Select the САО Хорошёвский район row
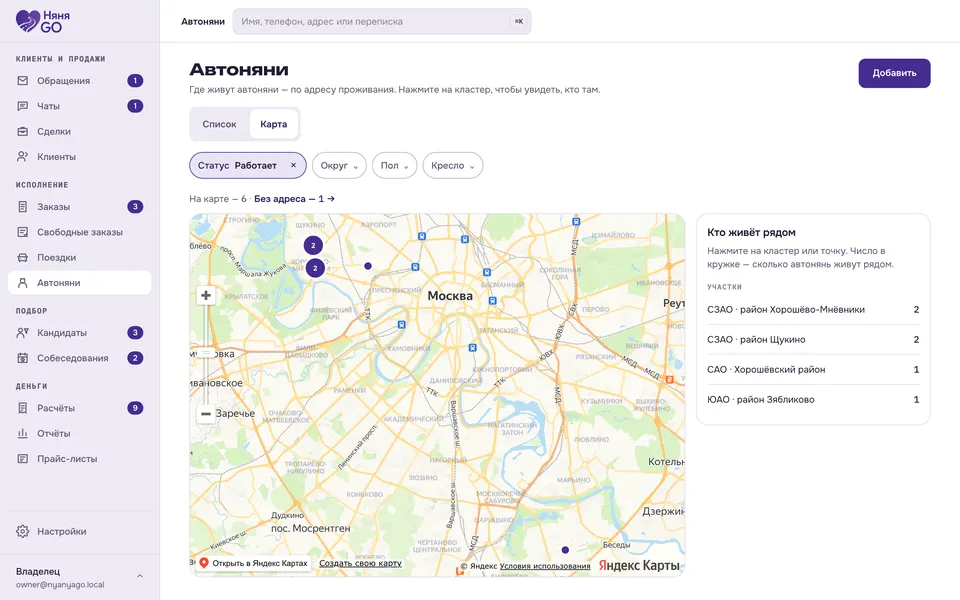 [813, 370]
